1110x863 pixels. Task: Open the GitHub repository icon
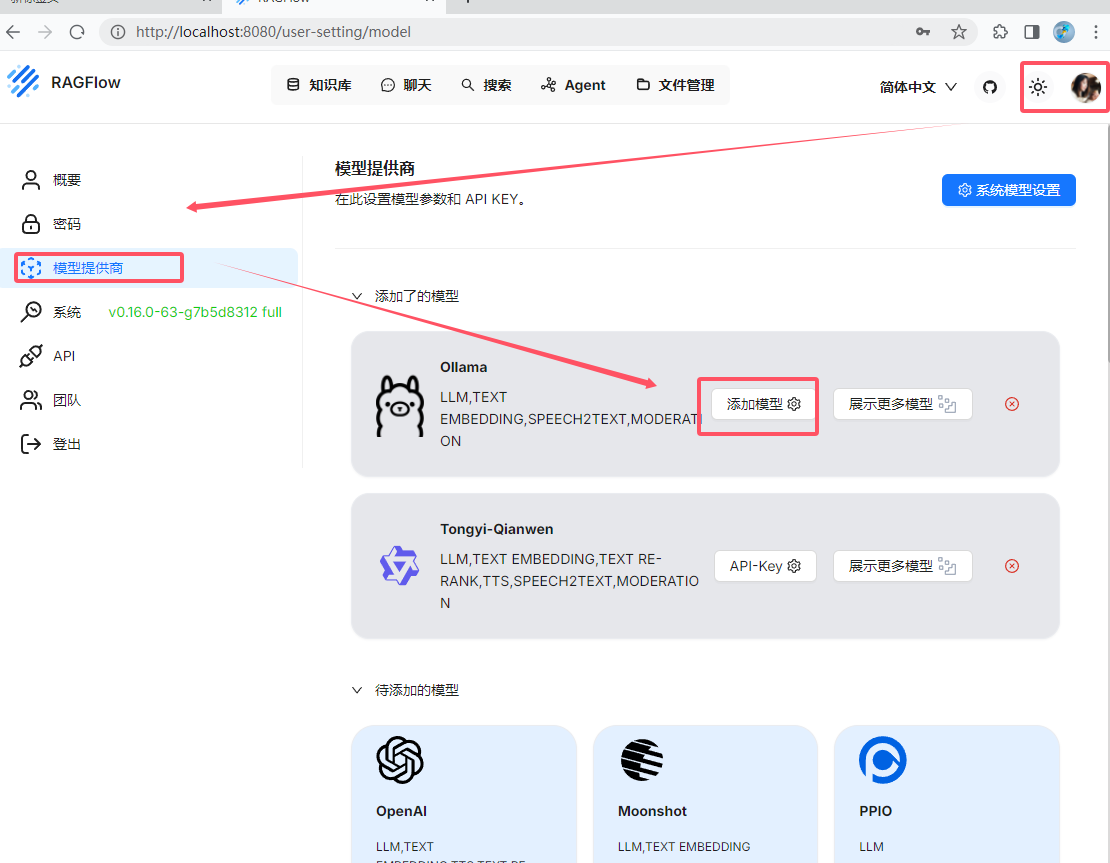tap(990, 86)
